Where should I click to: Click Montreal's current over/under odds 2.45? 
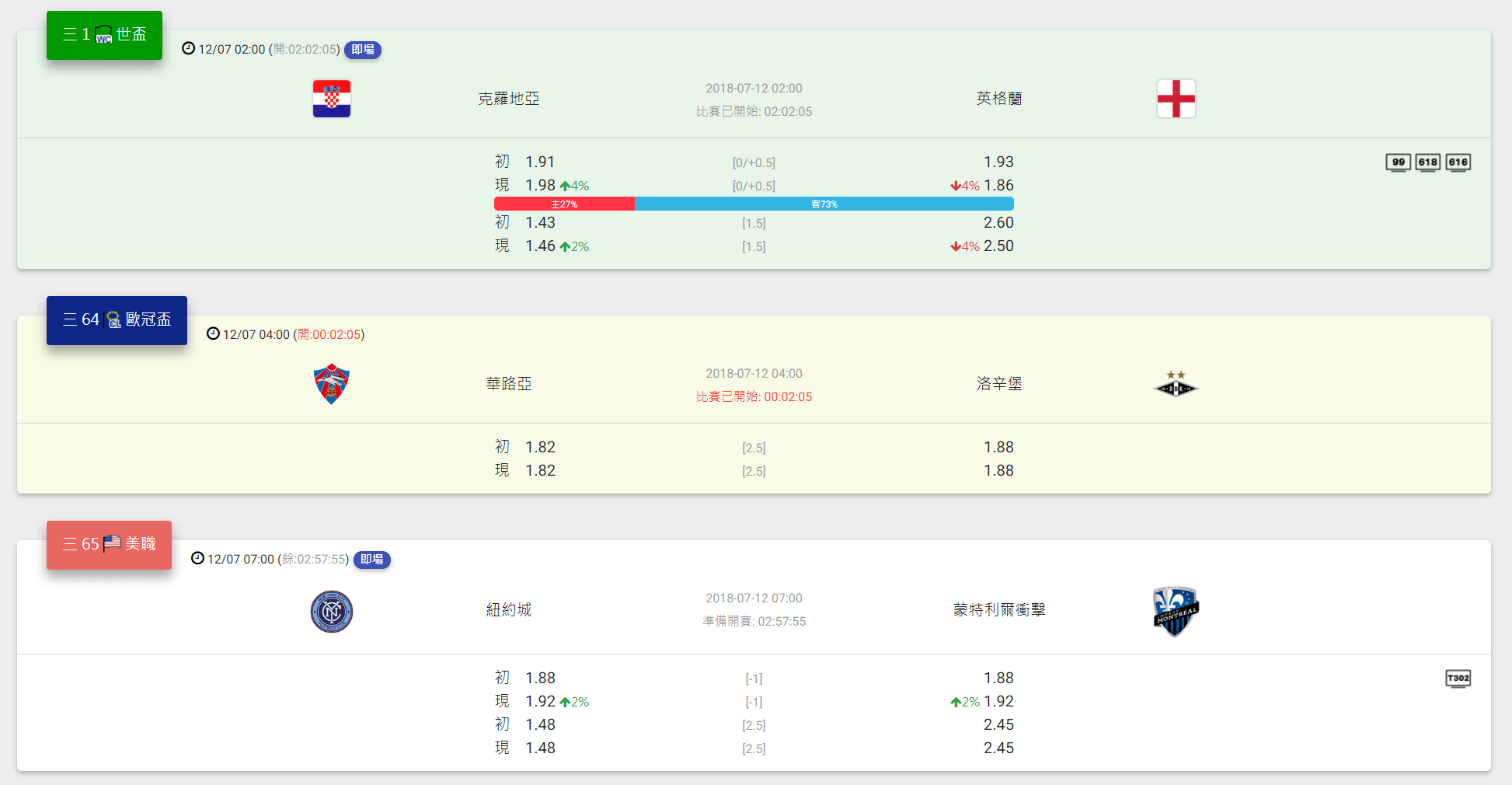pos(998,748)
